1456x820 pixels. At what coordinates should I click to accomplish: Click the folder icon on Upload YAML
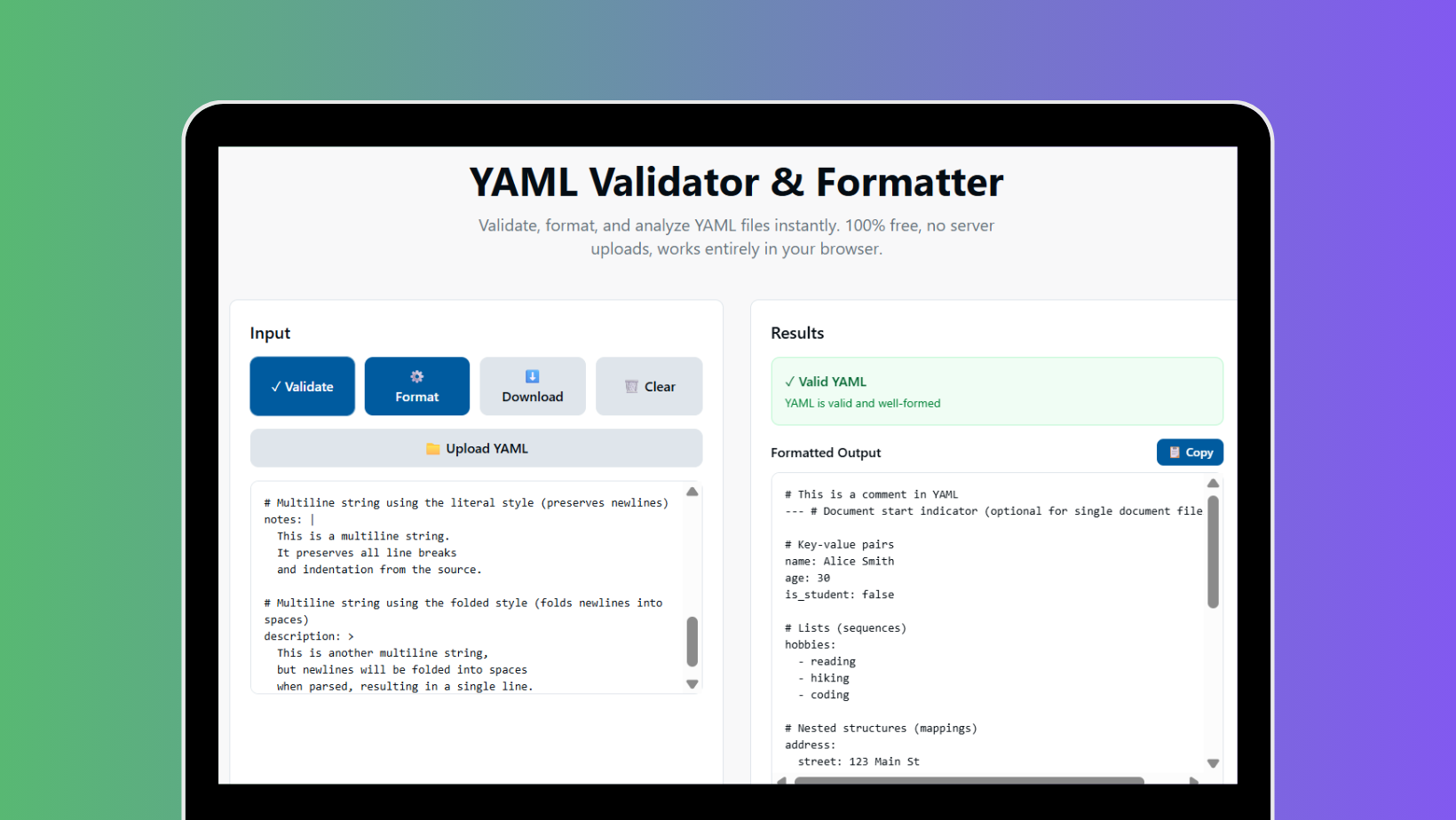(433, 448)
